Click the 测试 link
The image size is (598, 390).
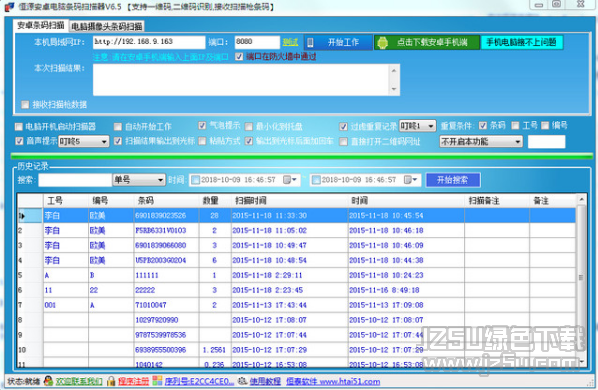(290, 42)
